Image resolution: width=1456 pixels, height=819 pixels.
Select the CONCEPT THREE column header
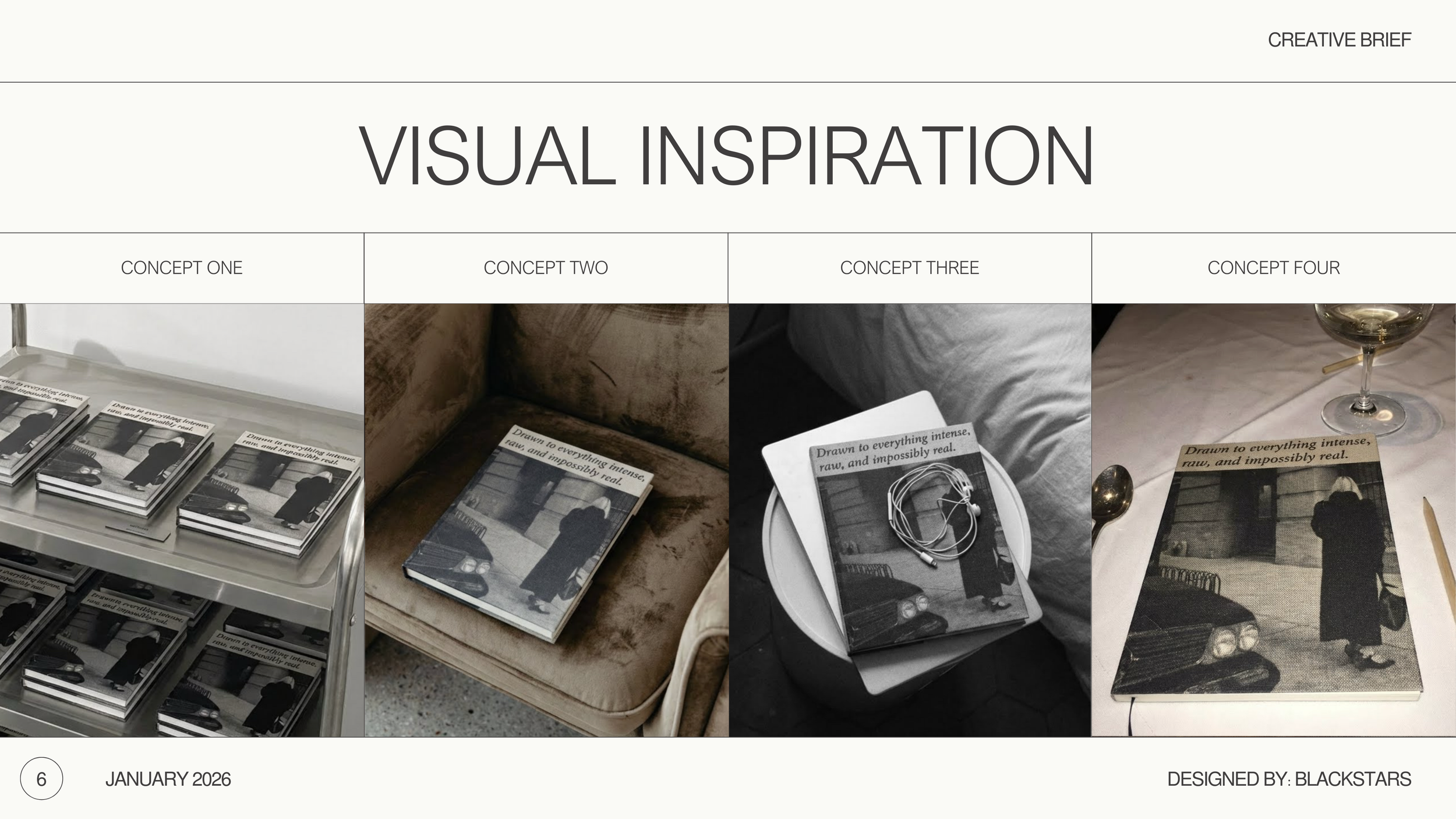pyautogui.click(x=910, y=268)
